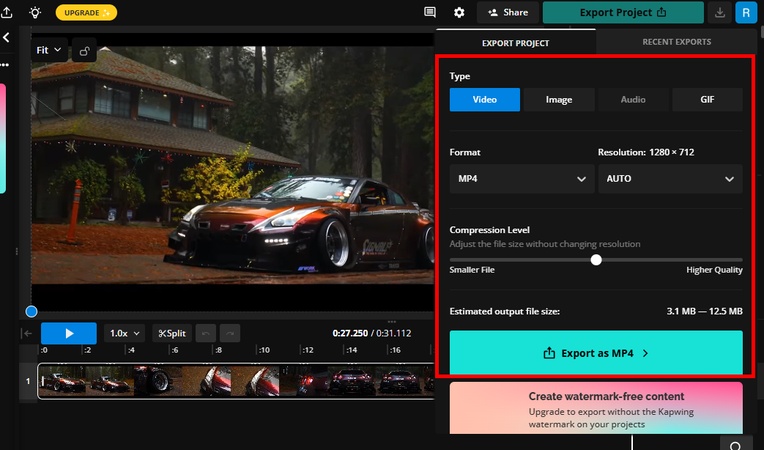Click the Higher Quality label

coord(714,270)
